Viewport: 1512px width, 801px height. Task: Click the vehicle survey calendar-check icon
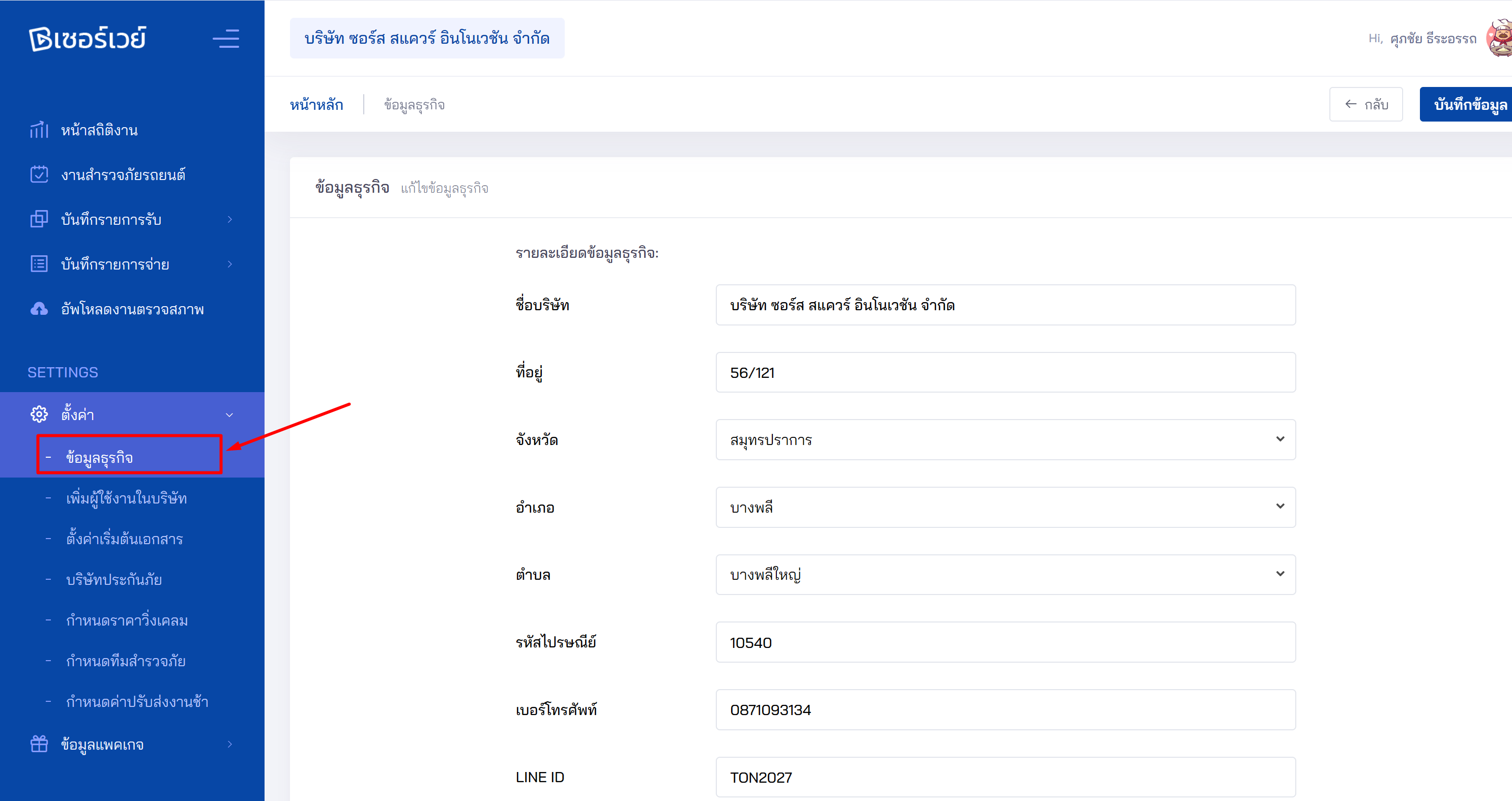point(39,174)
